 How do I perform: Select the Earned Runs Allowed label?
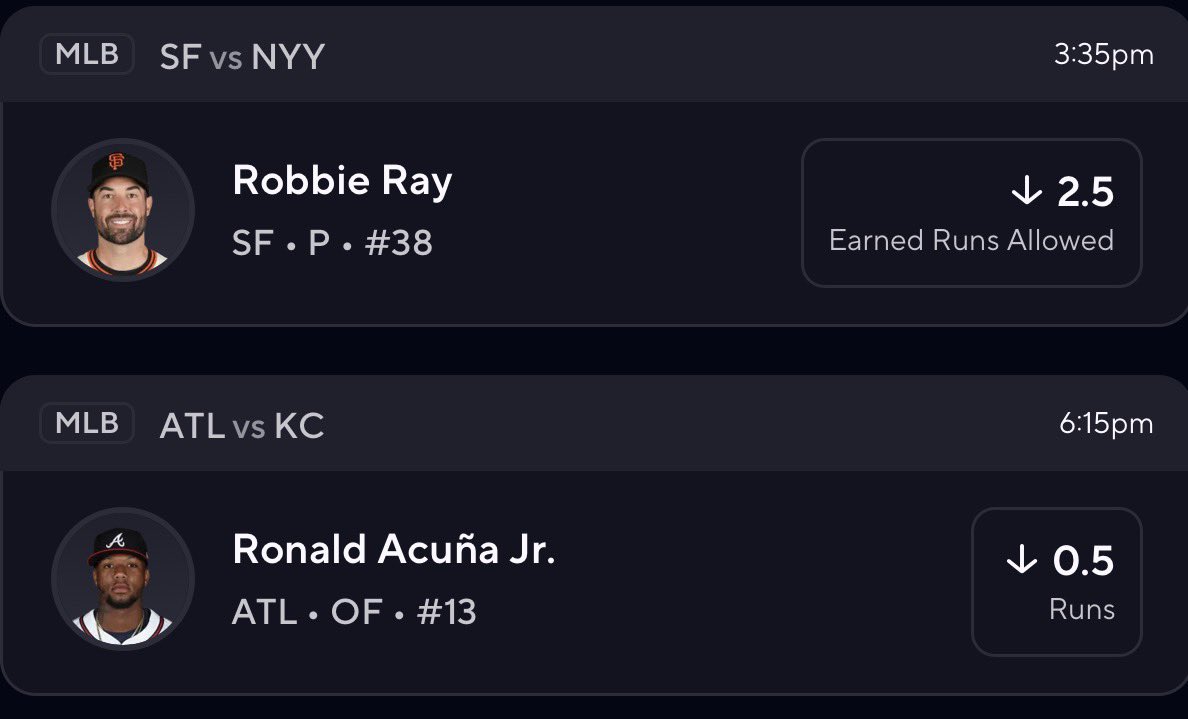click(x=971, y=240)
